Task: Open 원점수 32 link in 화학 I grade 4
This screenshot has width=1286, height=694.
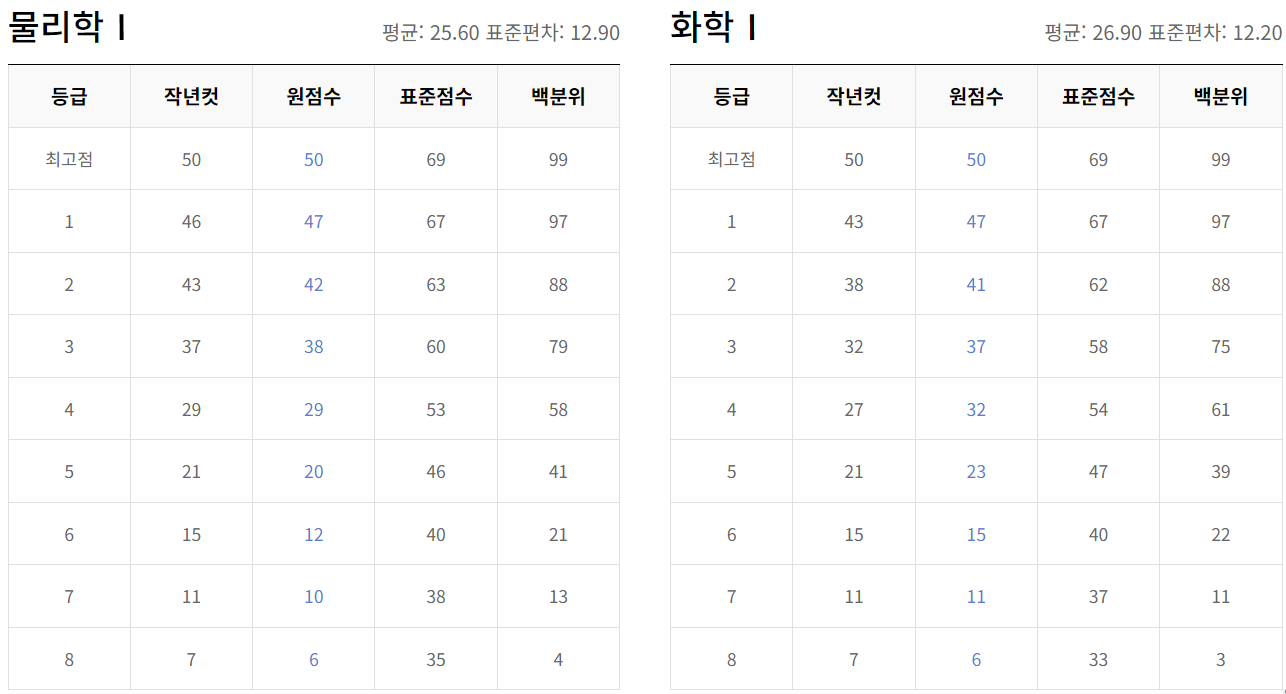Action: click(x=976, y=410)
